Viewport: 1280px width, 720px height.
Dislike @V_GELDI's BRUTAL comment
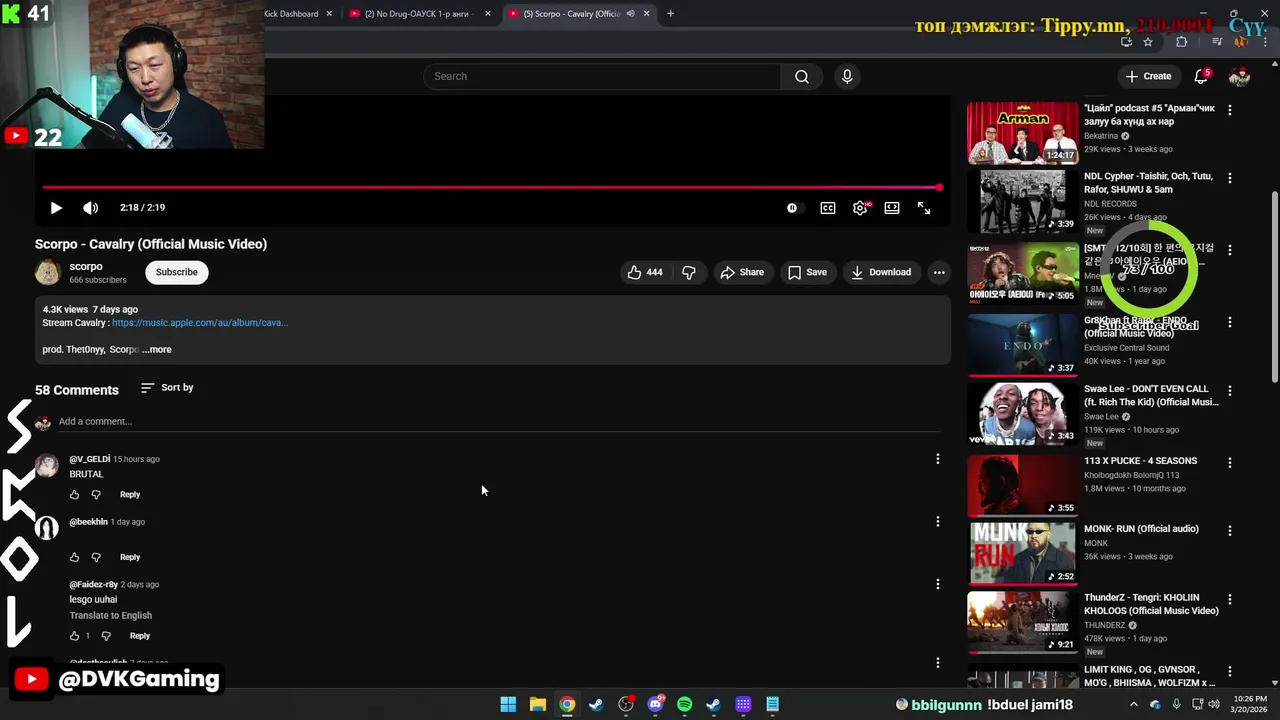96,495
